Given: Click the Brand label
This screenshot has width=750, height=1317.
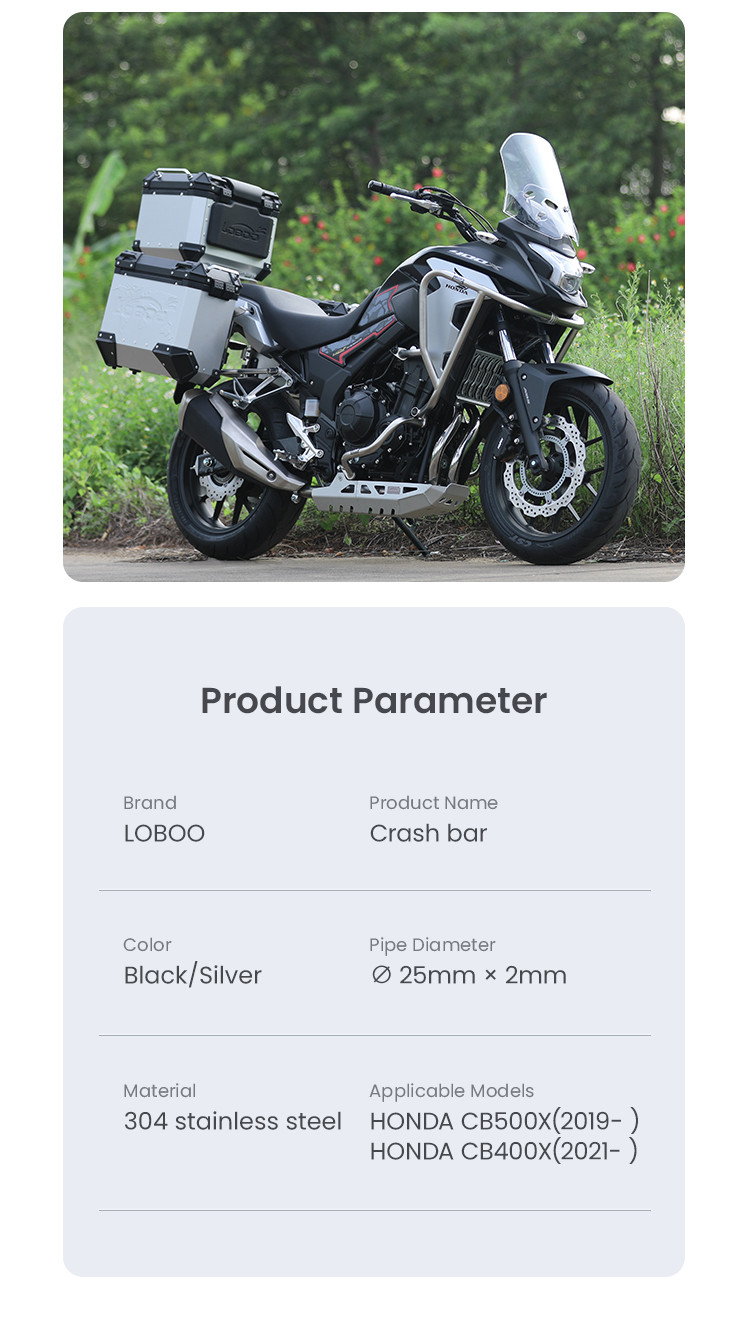Looking at the screenshot, I should [x=150, y=803].
